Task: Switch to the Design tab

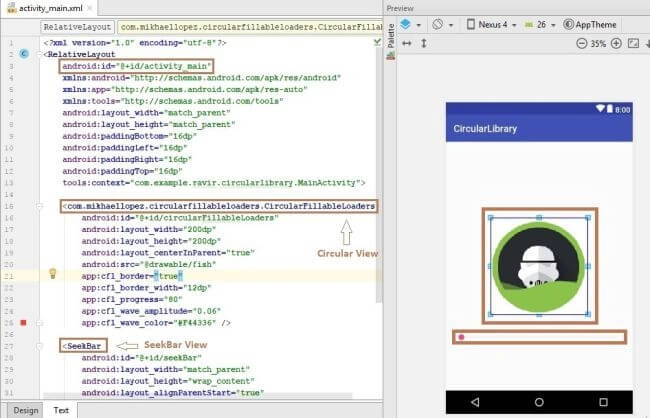Action: (x=26, y=410)
